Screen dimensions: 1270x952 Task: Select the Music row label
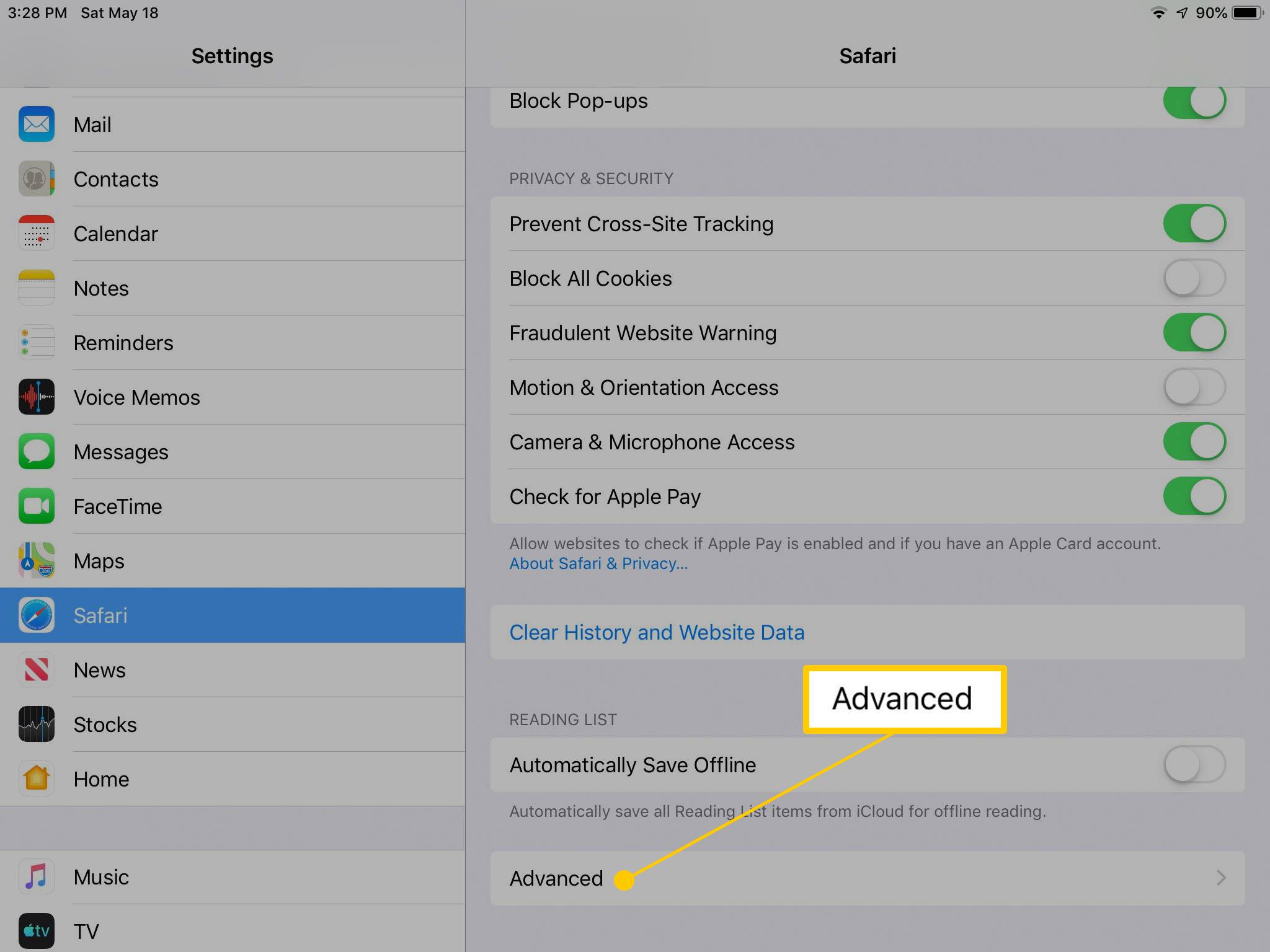pos(101,877)
